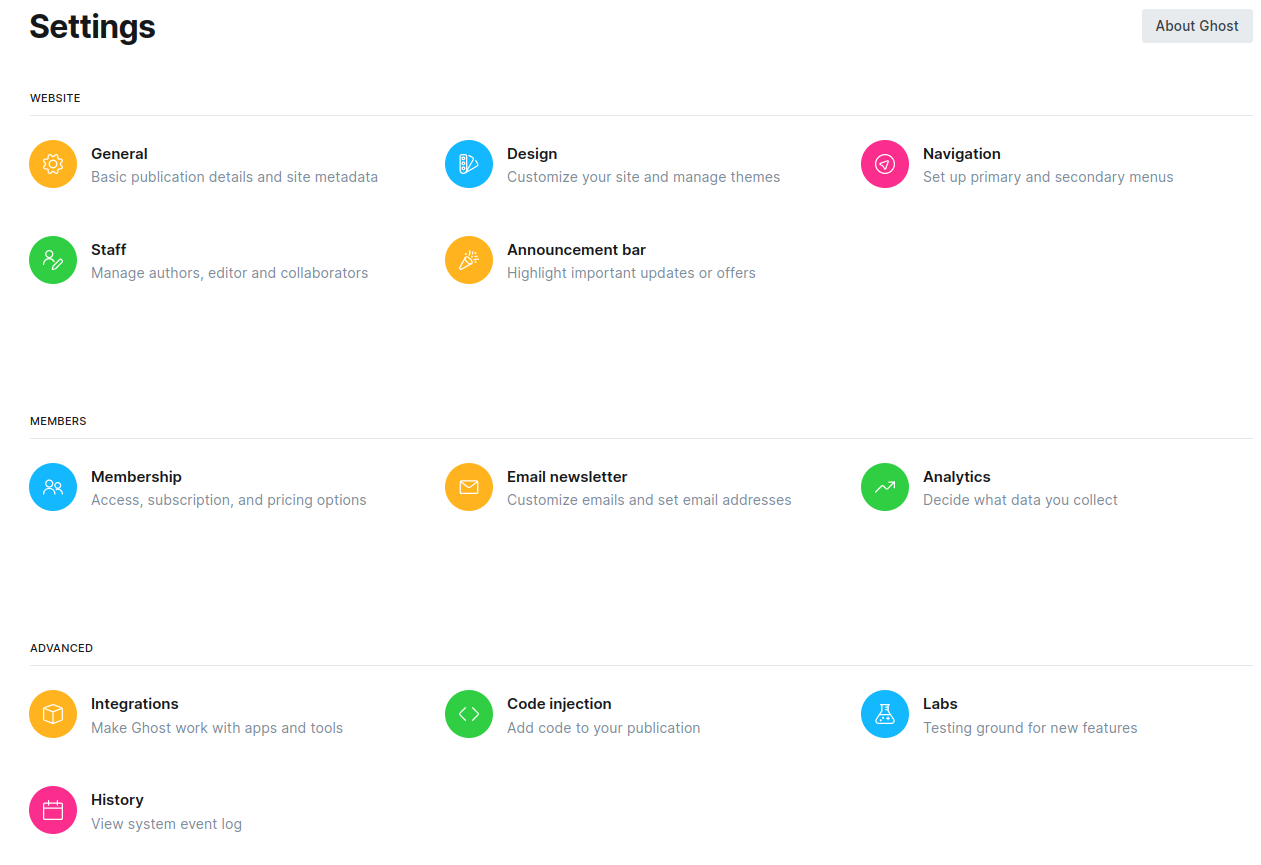1261x865 pixels.
Task: Open the History calendar icon
Action: [52, 810]
